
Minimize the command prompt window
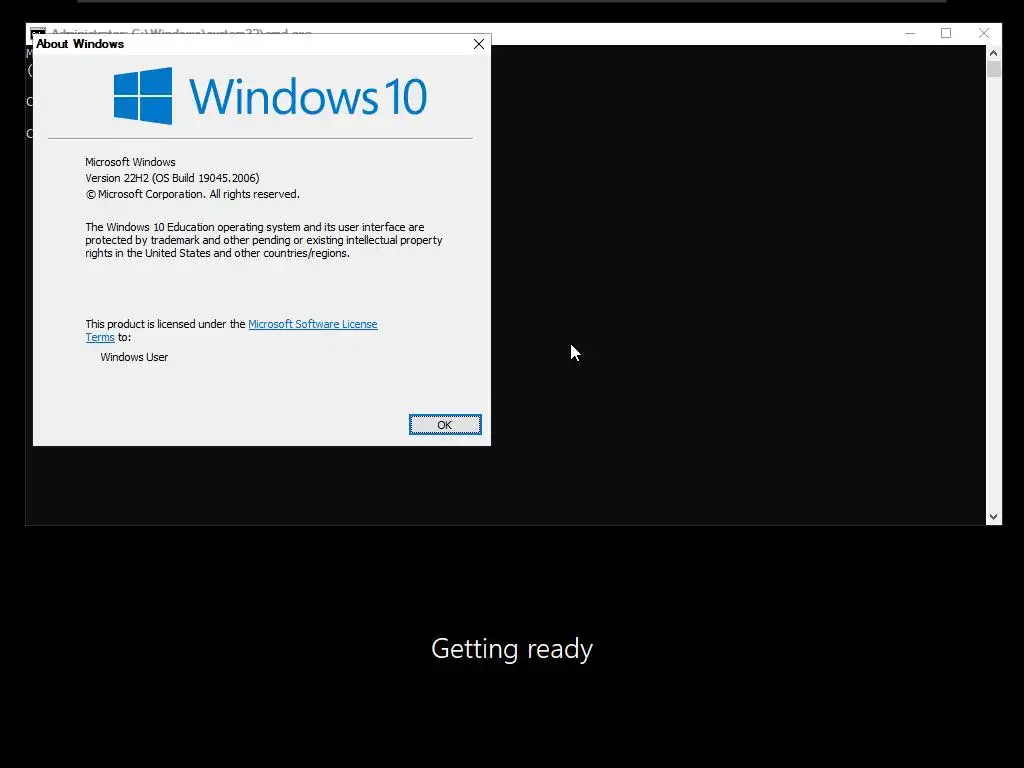pos(910,33)
